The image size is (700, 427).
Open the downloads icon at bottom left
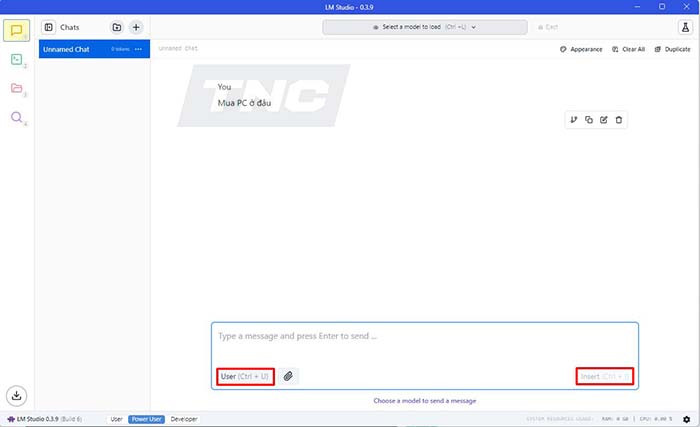pyautogui.click(x=17, y=396)
